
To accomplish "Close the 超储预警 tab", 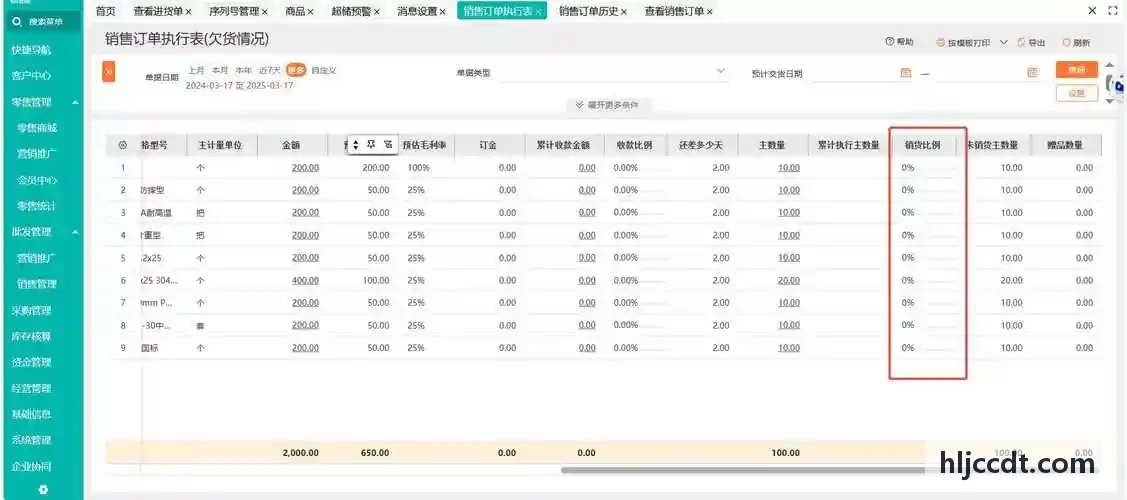I will [377, 11].
